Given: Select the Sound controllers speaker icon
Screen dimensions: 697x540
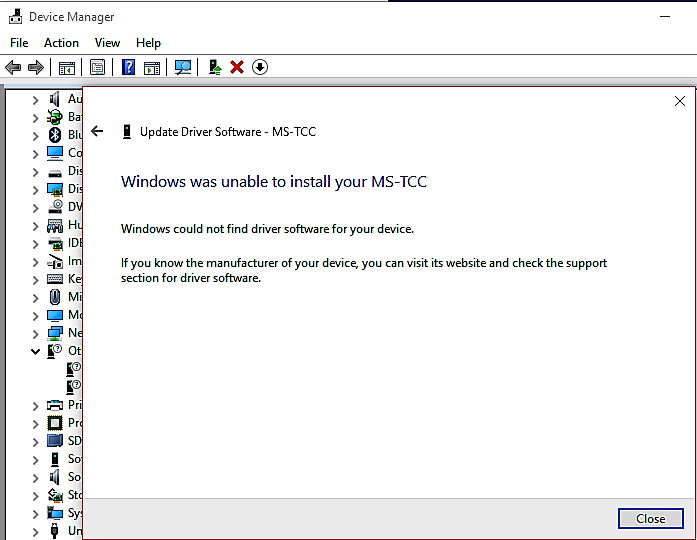Looking at the screenshot, I should pos(55,477).
